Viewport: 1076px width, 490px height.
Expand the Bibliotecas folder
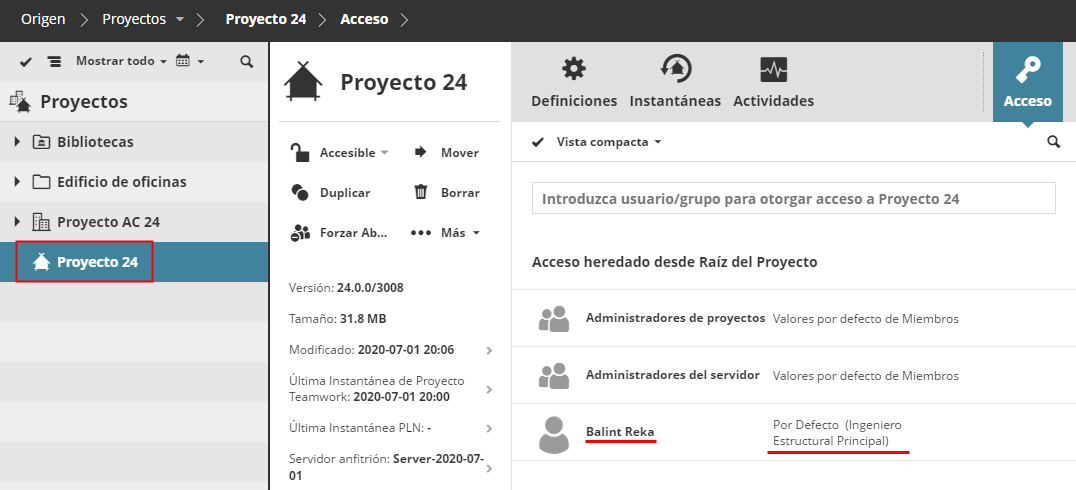[18, 142]
